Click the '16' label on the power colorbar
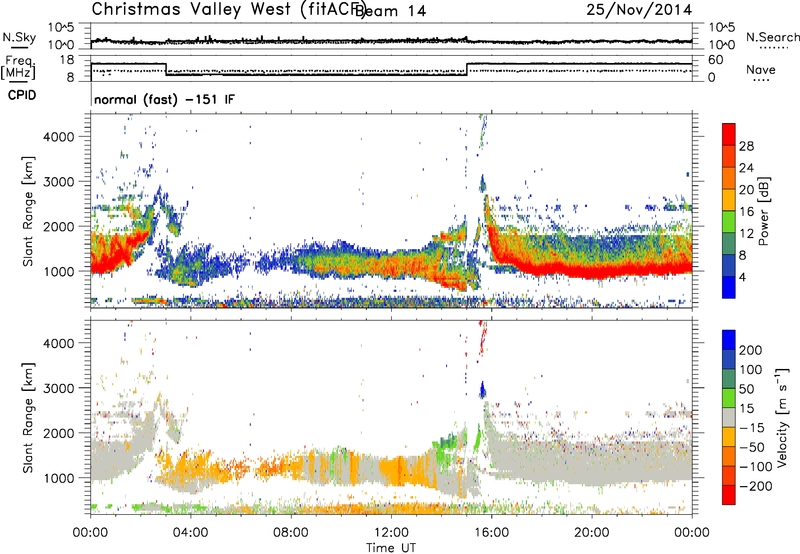Viewport: 800px width, 554px height. tap(746, 212)
